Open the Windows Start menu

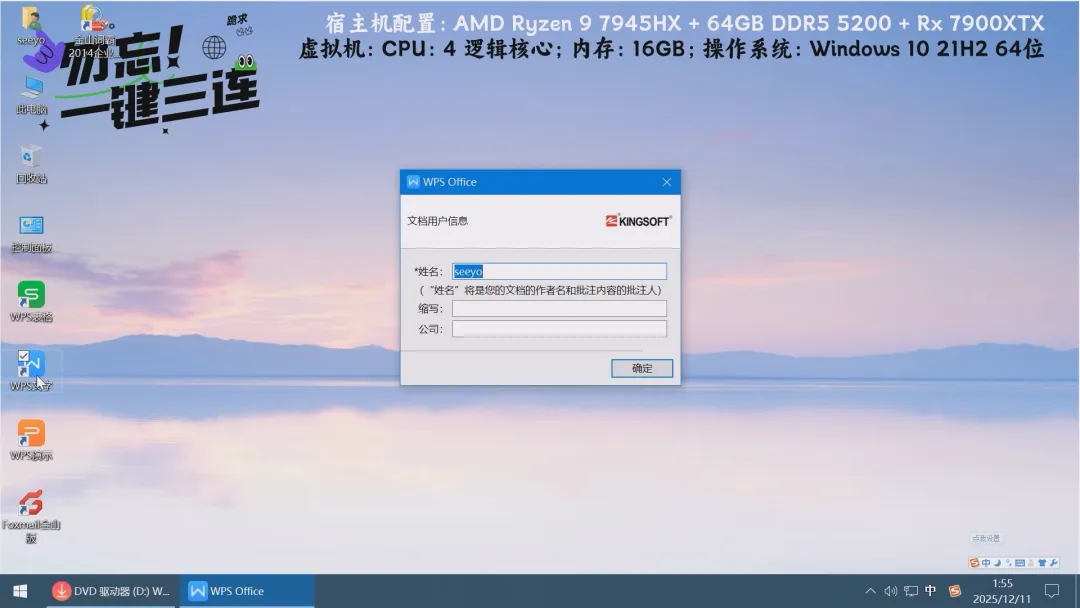[x=20, y=591]
